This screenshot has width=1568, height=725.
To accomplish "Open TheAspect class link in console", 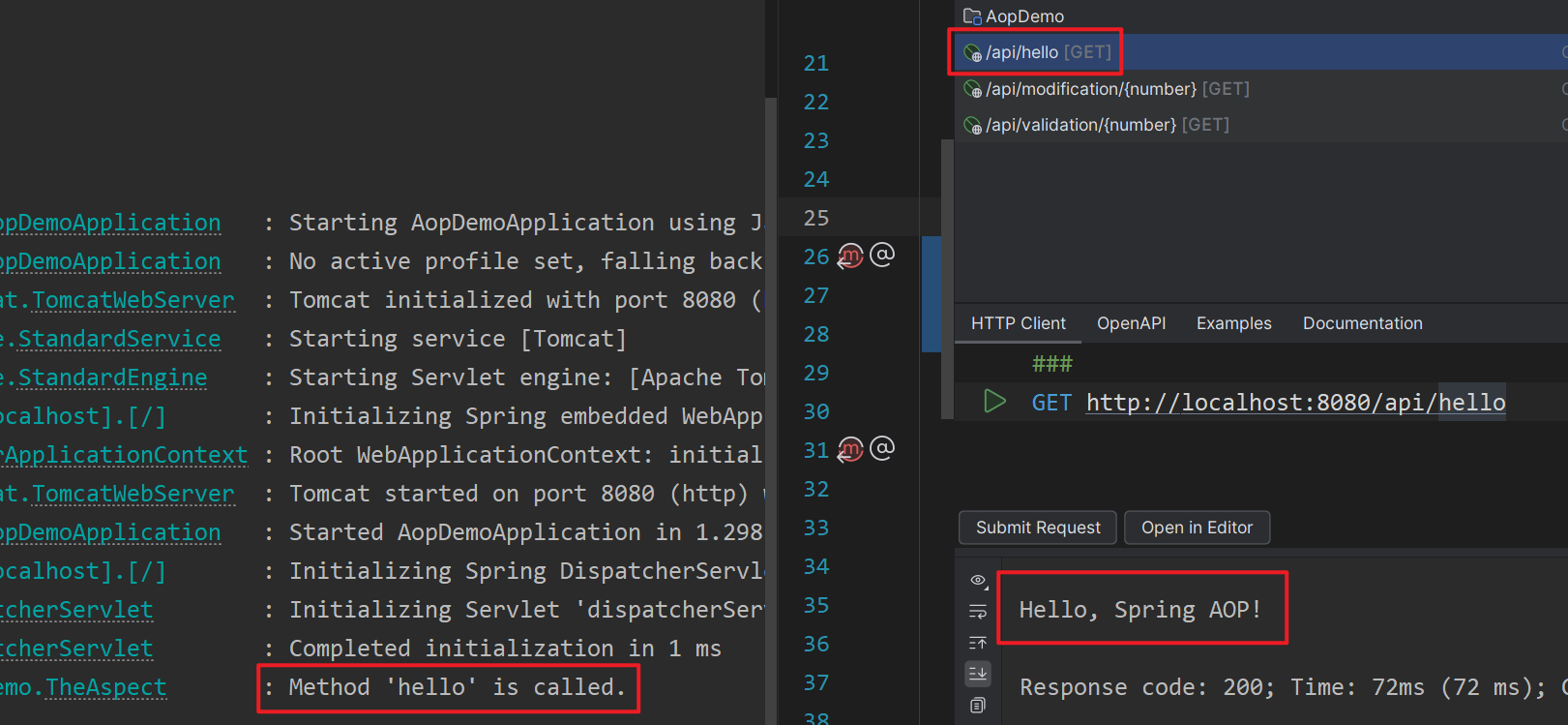I will click(105, 687).
